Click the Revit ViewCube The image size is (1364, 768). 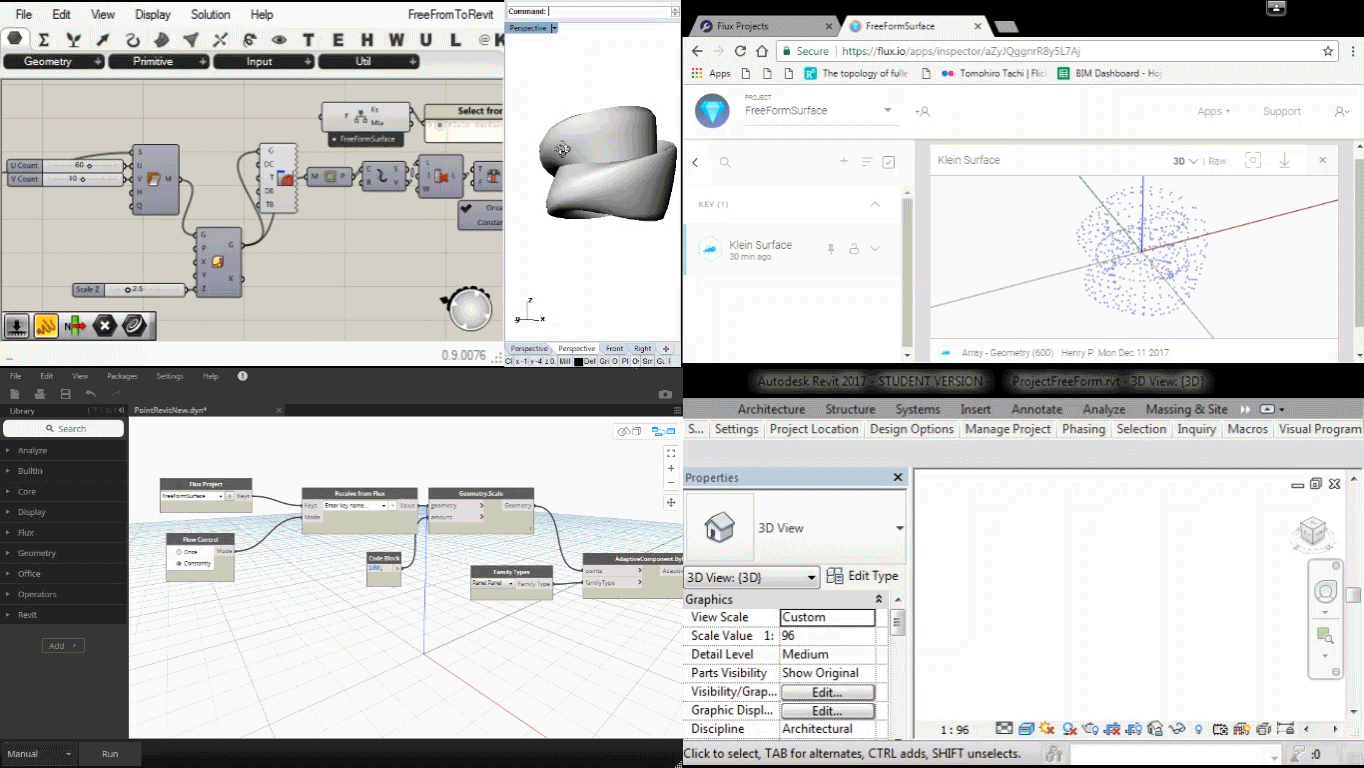1312,531
